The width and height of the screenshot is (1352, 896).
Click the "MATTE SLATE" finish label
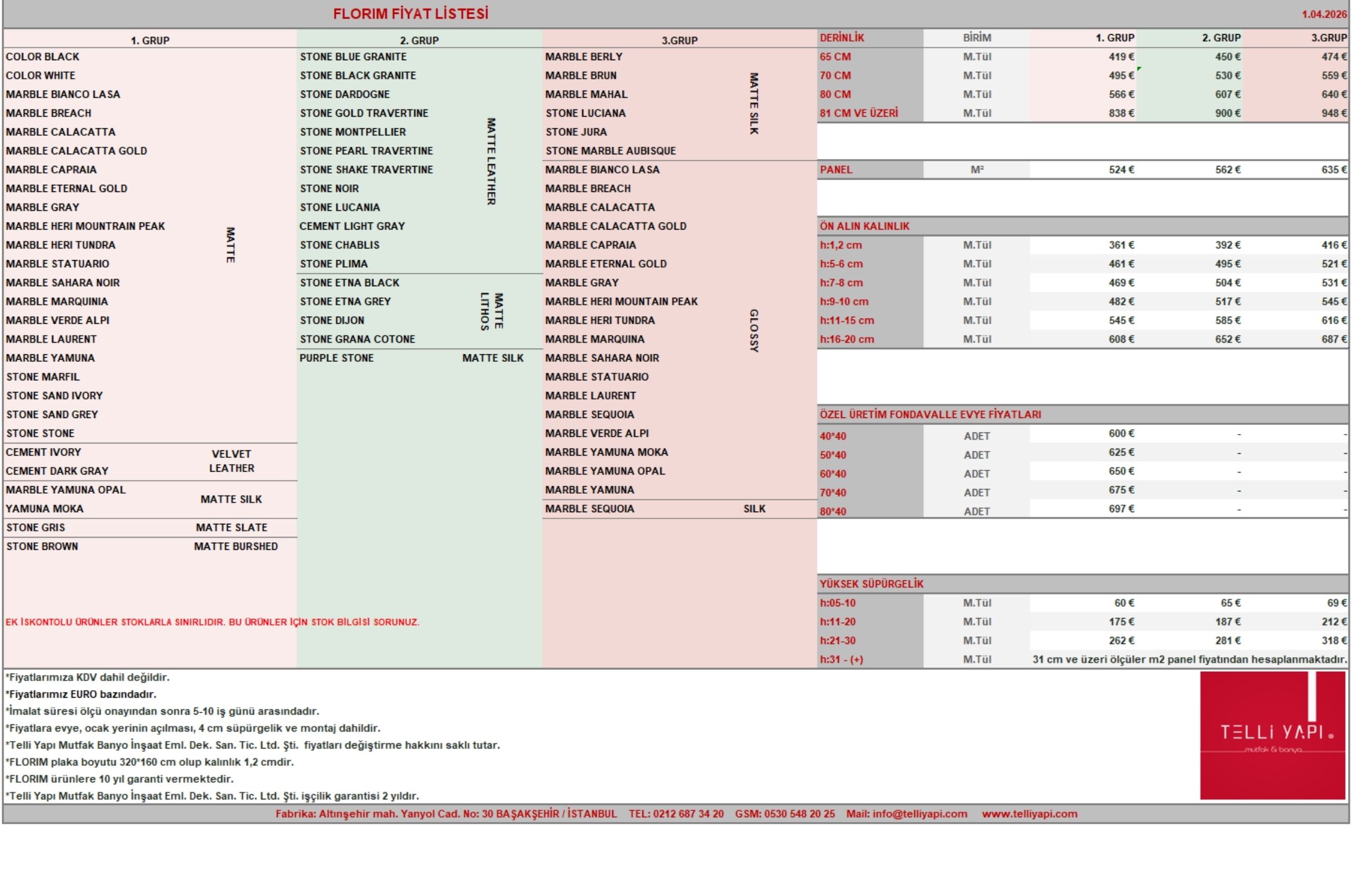pos(231,528)
